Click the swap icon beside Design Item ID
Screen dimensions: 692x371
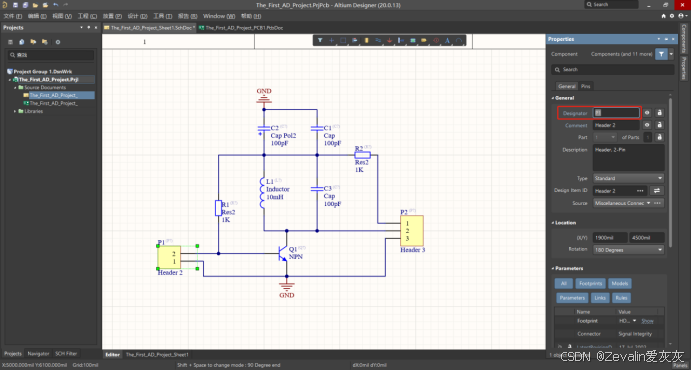tap(657, 191)
